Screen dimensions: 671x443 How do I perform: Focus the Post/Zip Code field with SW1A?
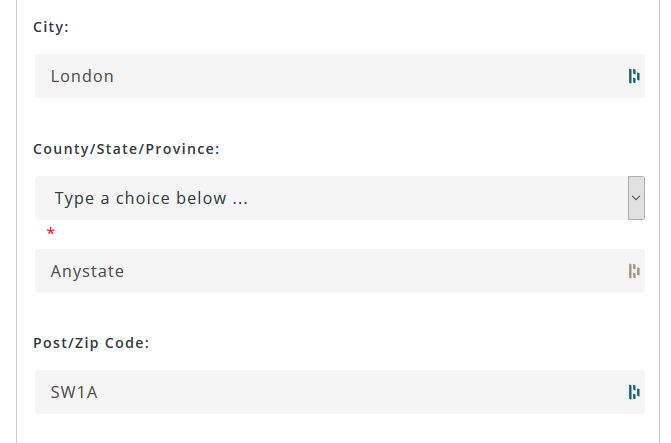tap(340, 392)
